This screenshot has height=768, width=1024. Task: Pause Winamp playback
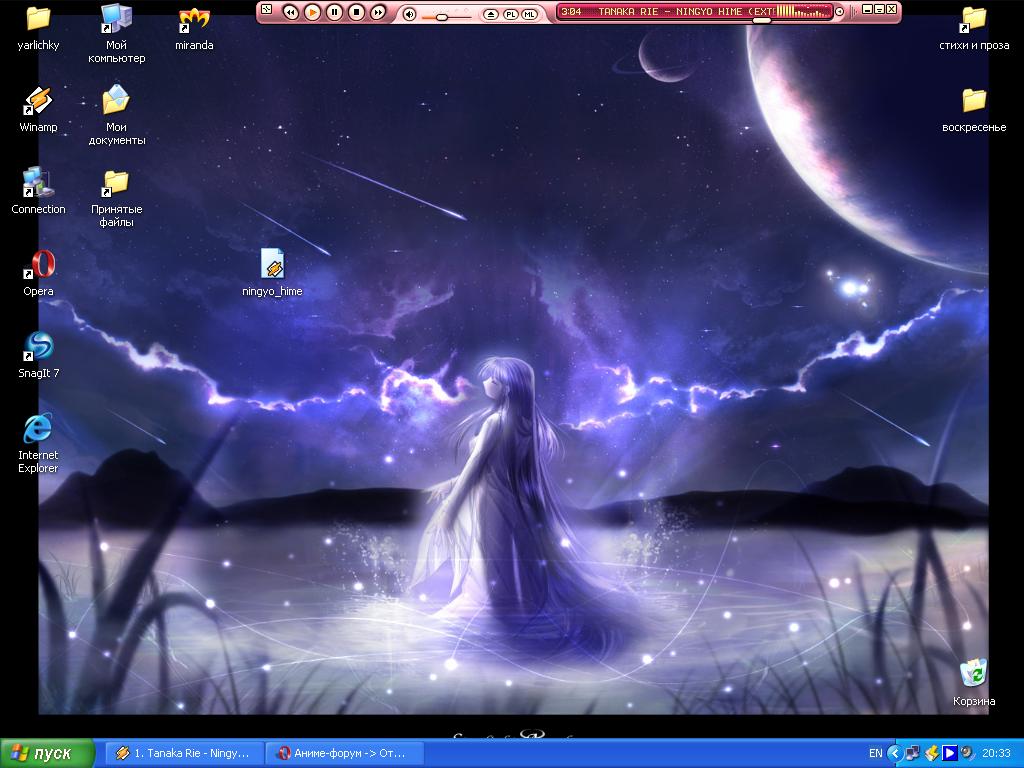[x=334, y=12]
